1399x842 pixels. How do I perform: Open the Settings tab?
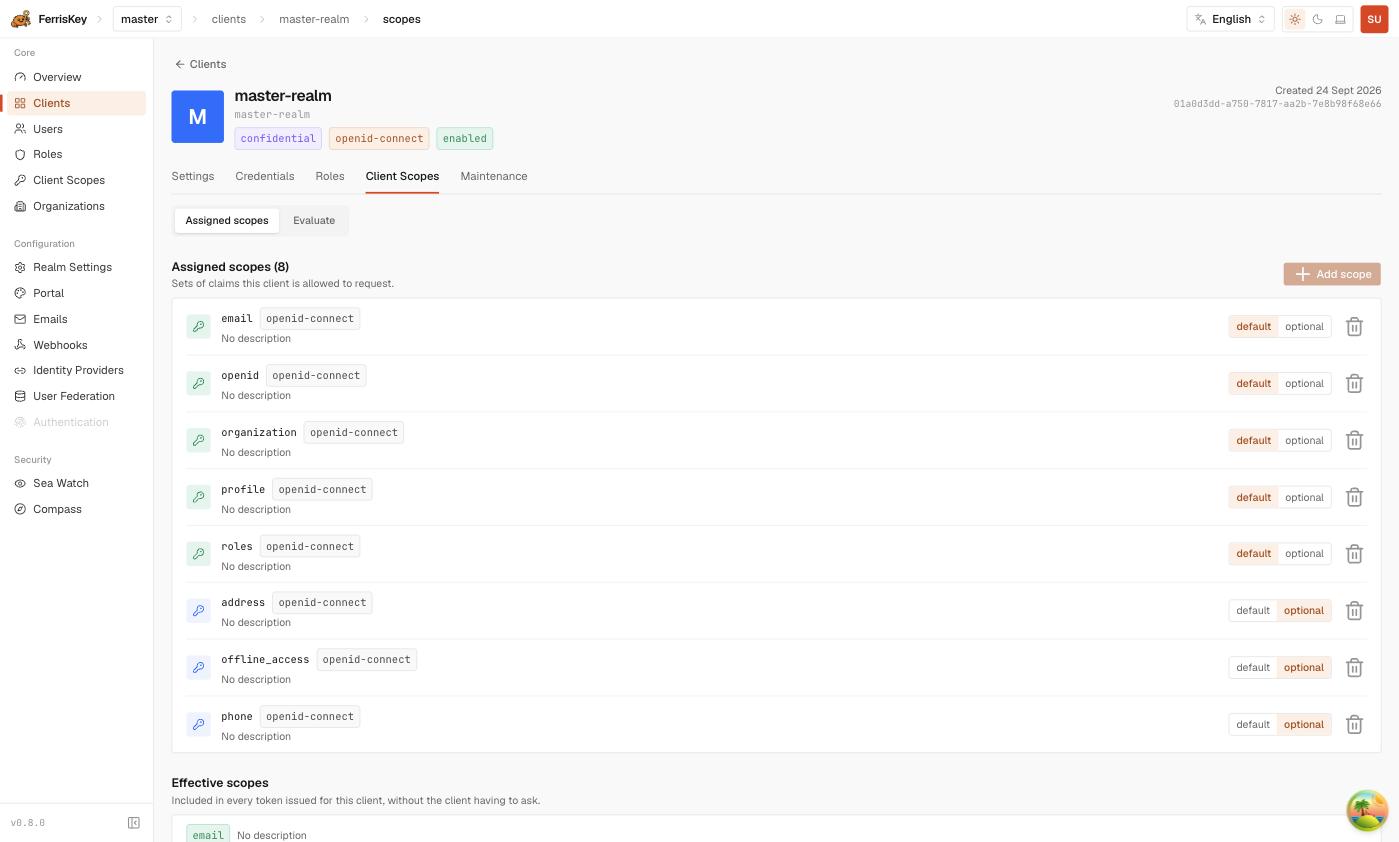pos(193,176)
